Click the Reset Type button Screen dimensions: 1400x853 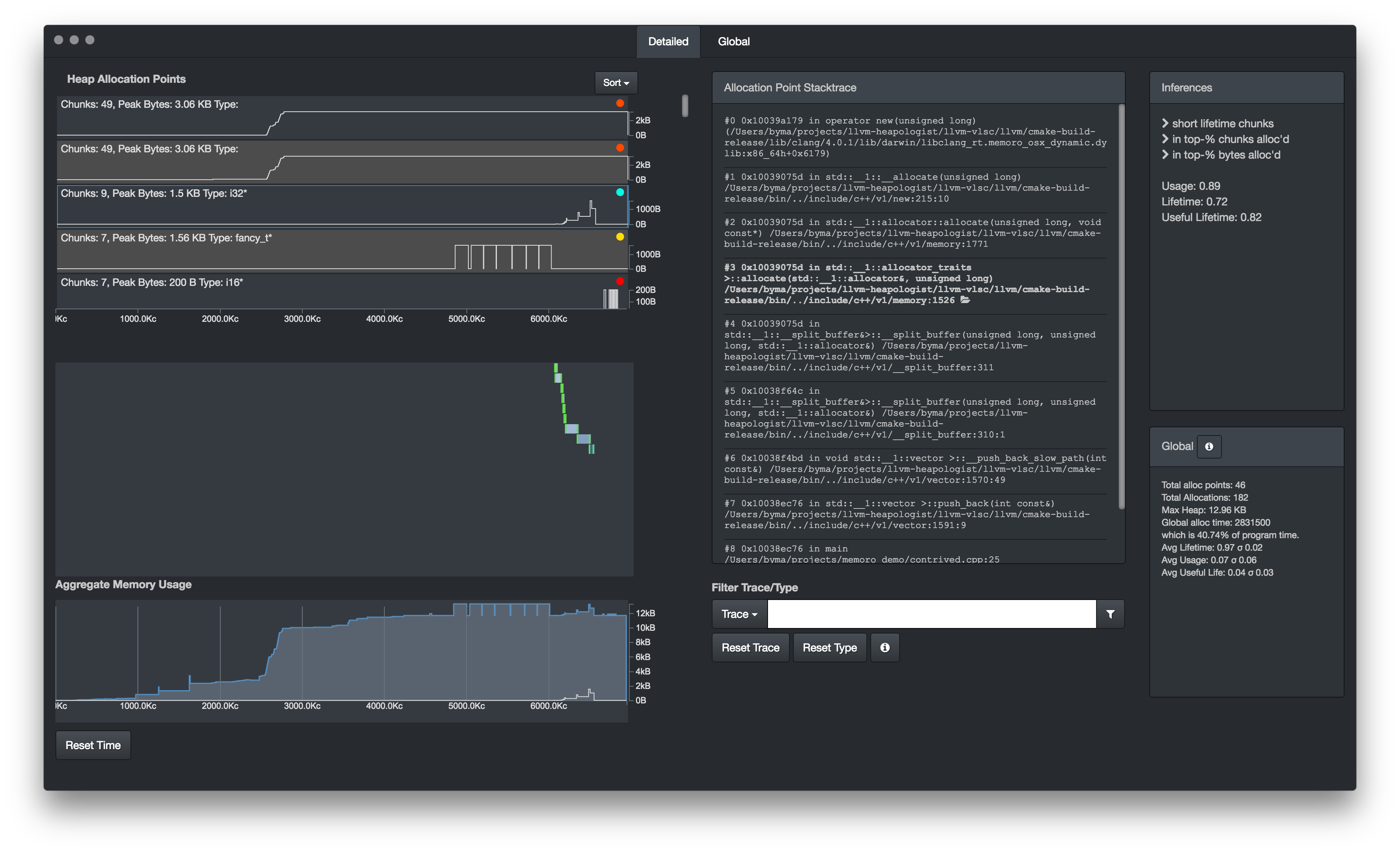[x=829, y=648]
